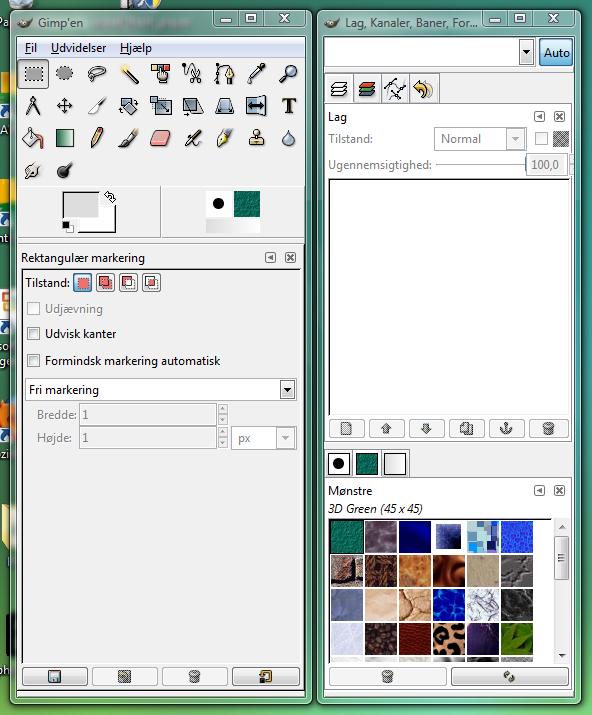
Task: Switch to the Gradients tab
Action: (x=395, y=464)
